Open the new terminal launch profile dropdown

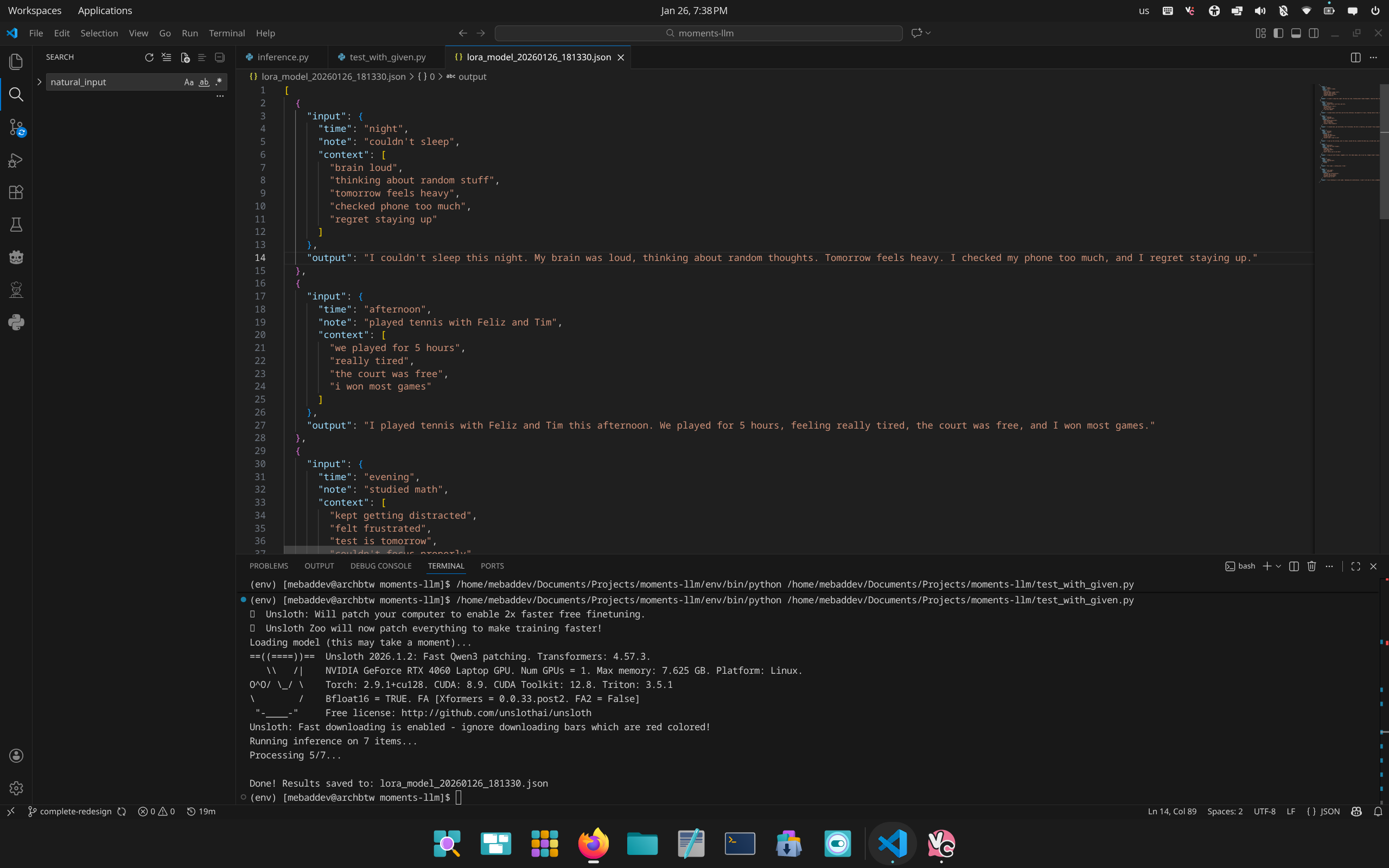(1278, 566)
